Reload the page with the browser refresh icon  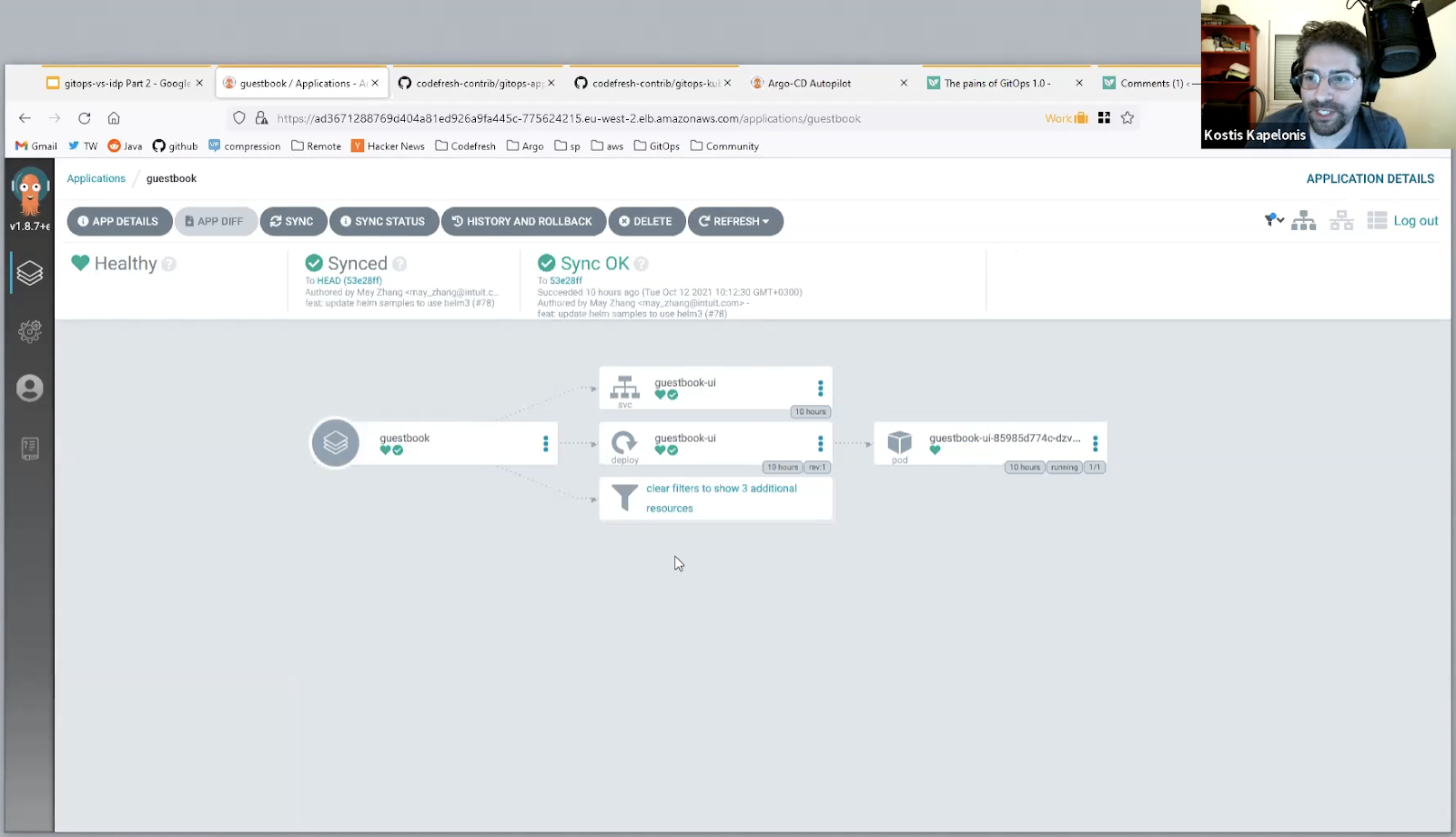[85, 118]
